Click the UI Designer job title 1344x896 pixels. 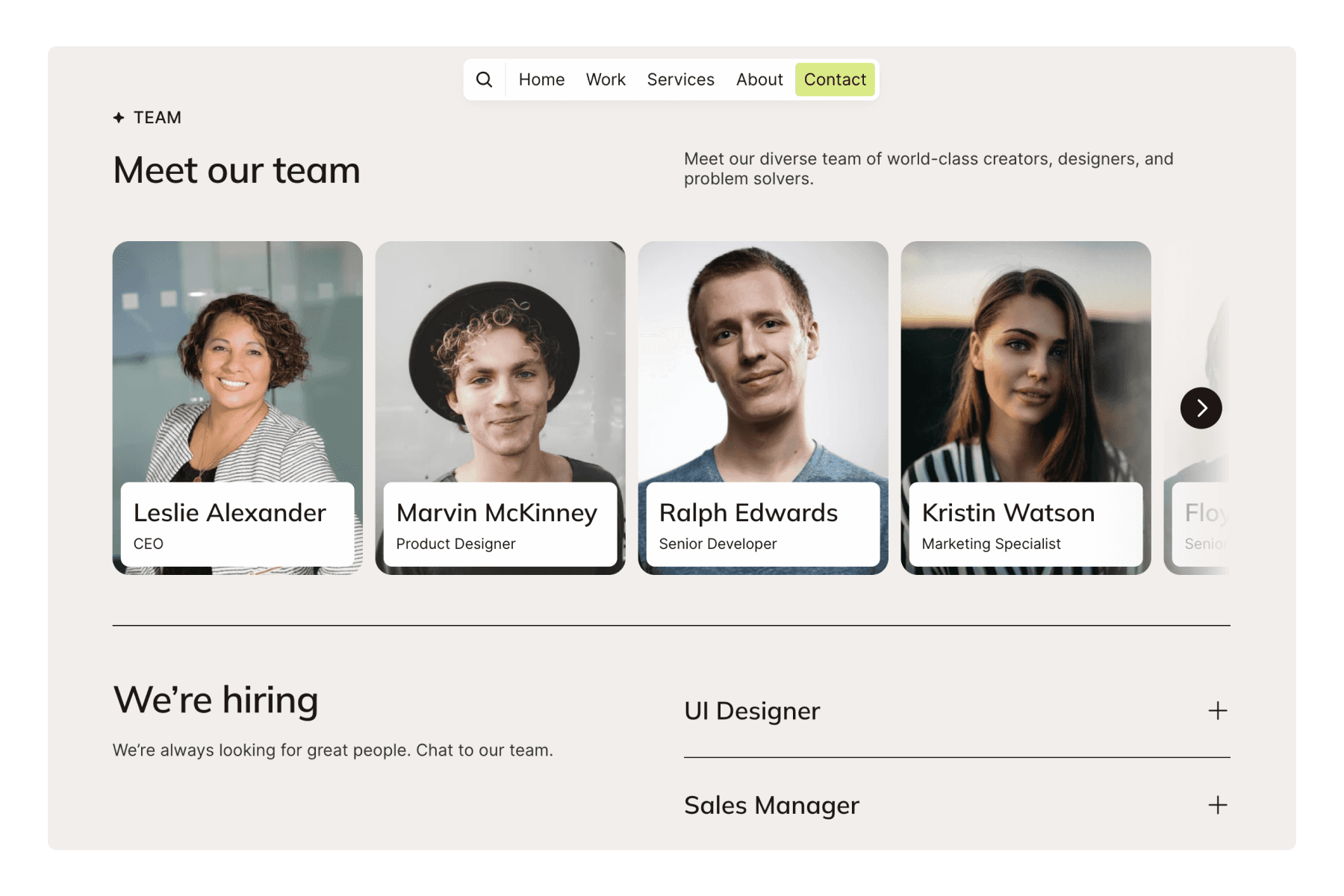tap(752, 711)
